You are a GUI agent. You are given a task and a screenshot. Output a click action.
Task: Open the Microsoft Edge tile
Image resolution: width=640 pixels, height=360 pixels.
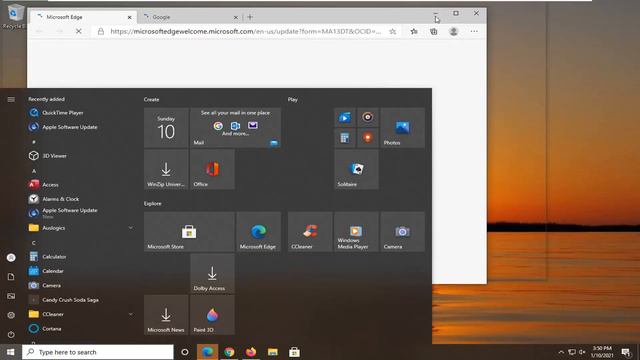click(258, 231)
